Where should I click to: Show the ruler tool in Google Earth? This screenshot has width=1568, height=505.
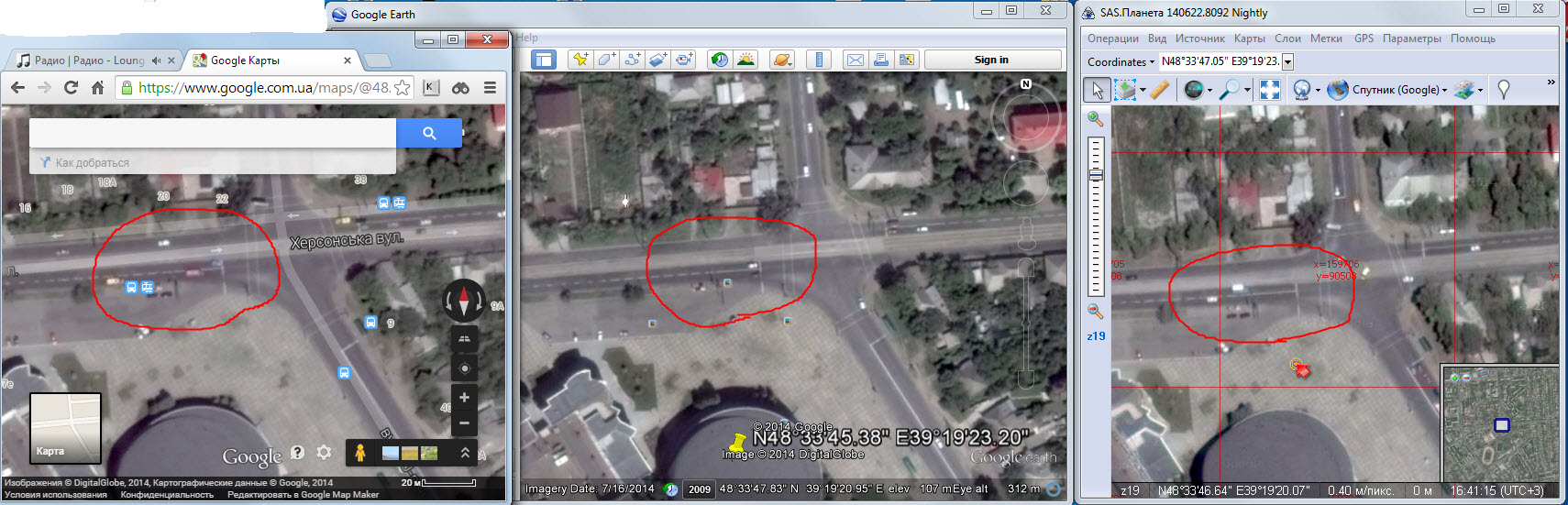coord(819,60)
